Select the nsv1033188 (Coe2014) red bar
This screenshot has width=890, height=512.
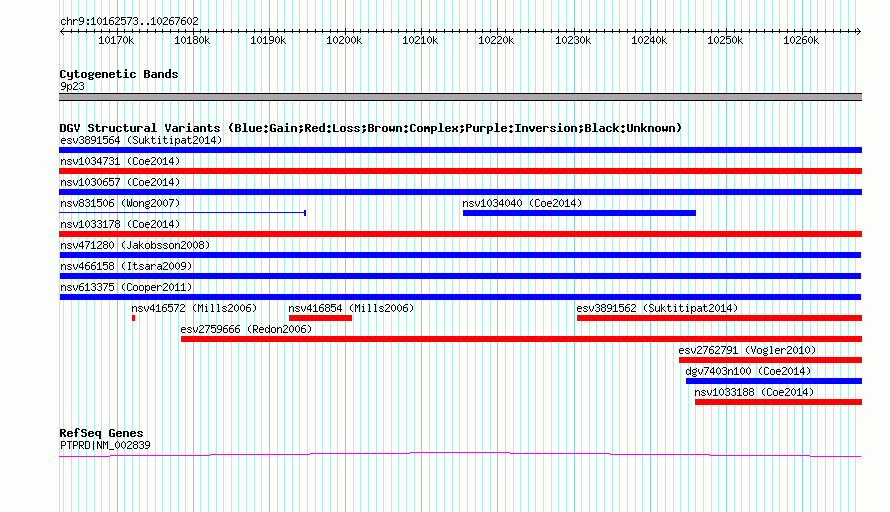778,402
